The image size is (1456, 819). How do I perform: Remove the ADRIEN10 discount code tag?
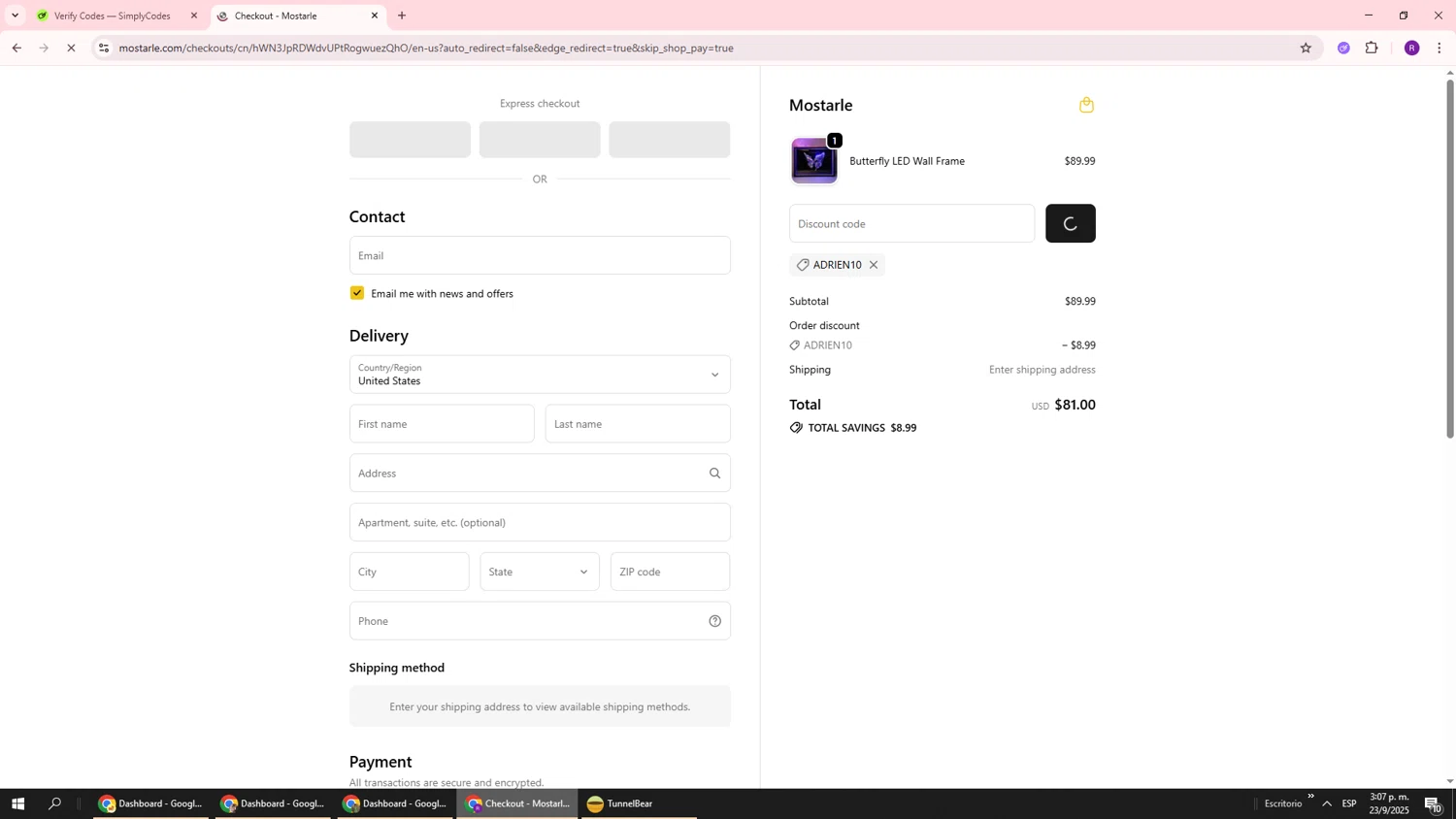tap(874, 265)
